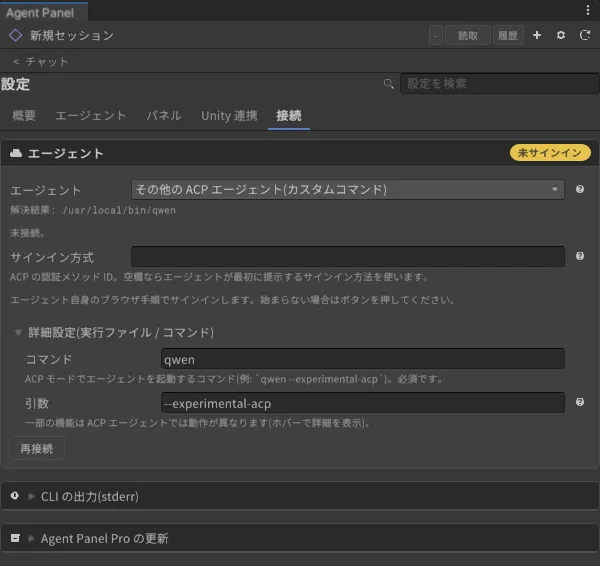Open the agent selection dropdown
This screenshot has height=566, width=600.
point(347,189)
